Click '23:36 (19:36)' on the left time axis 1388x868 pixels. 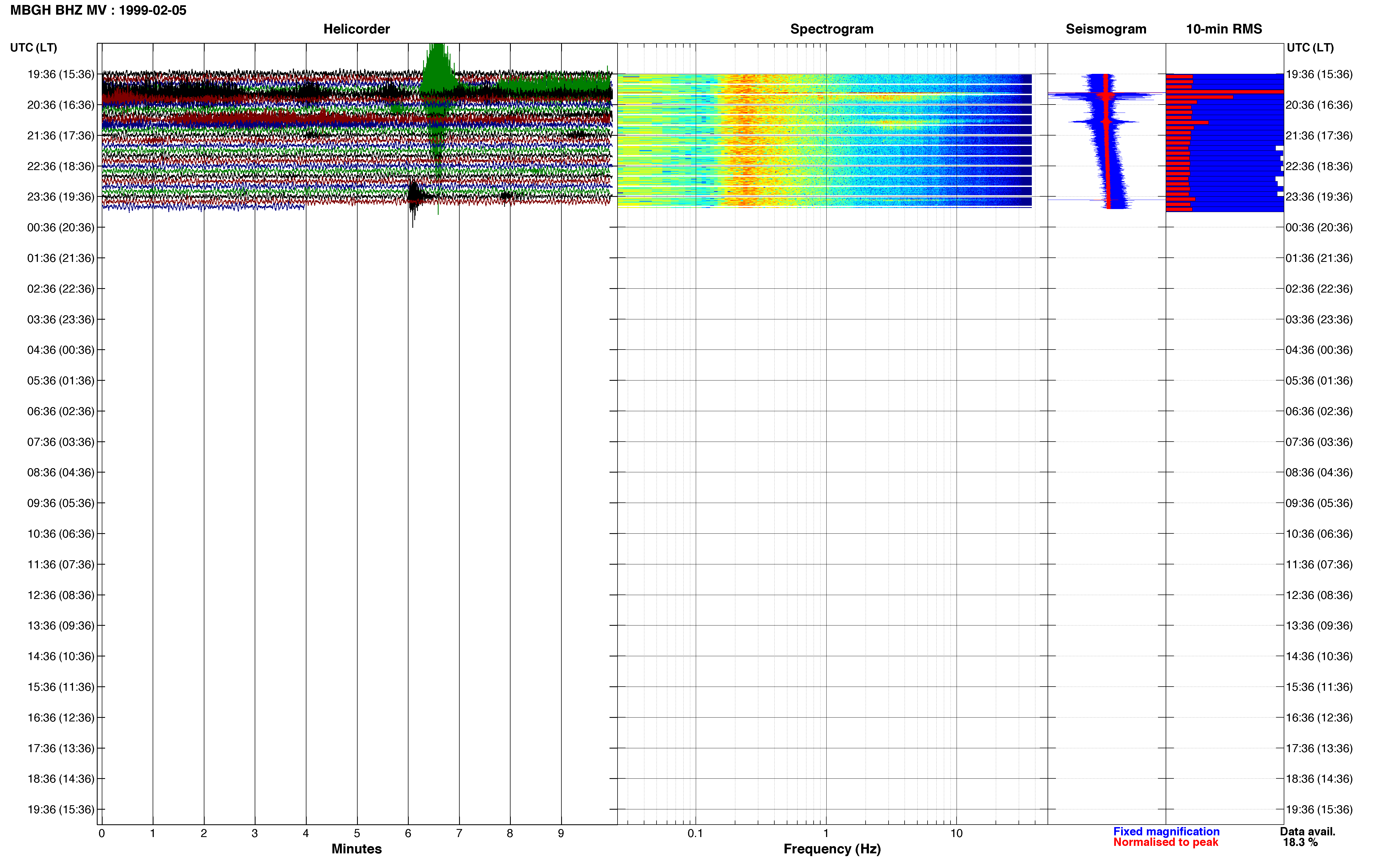(61, 197)
